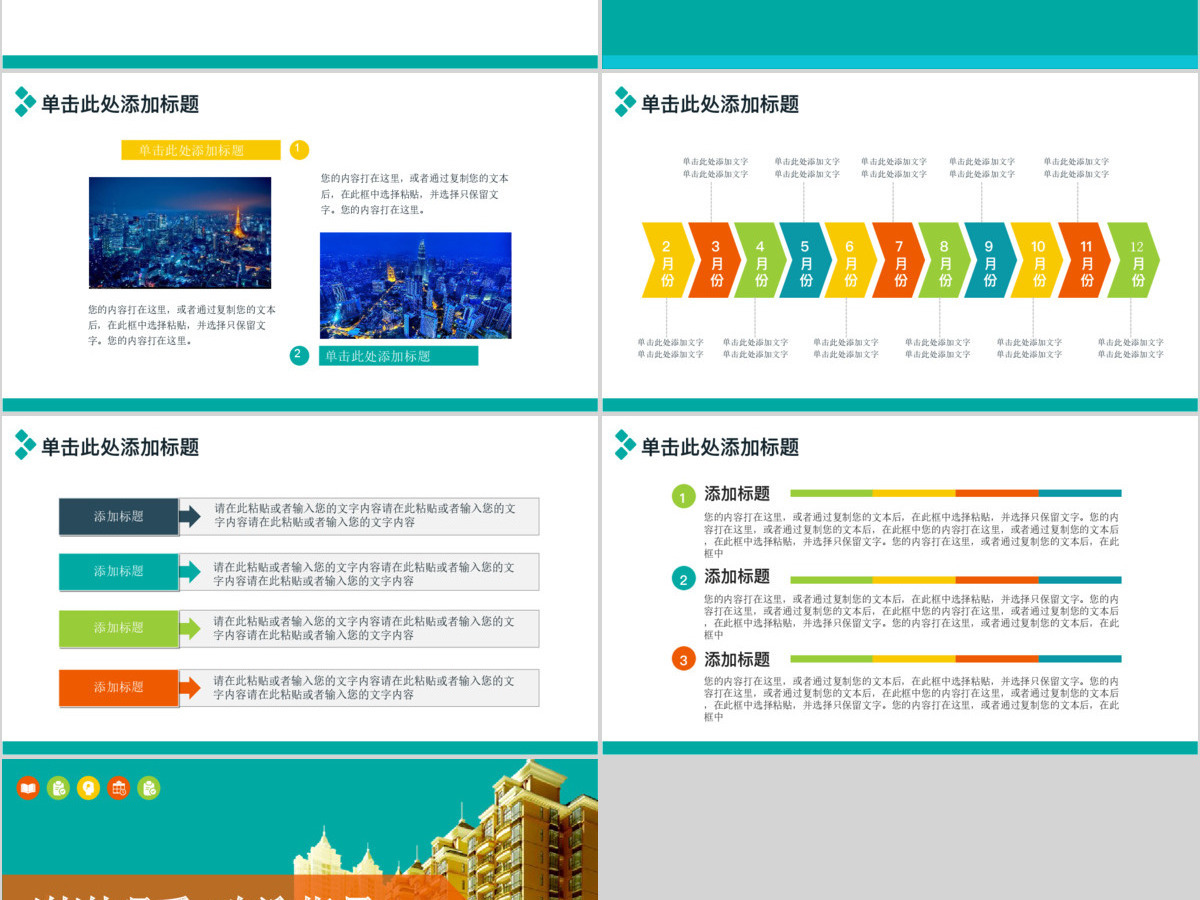
Task: Click the caption text below the 12月份 chevron
Action: [x=1131, y=348]
